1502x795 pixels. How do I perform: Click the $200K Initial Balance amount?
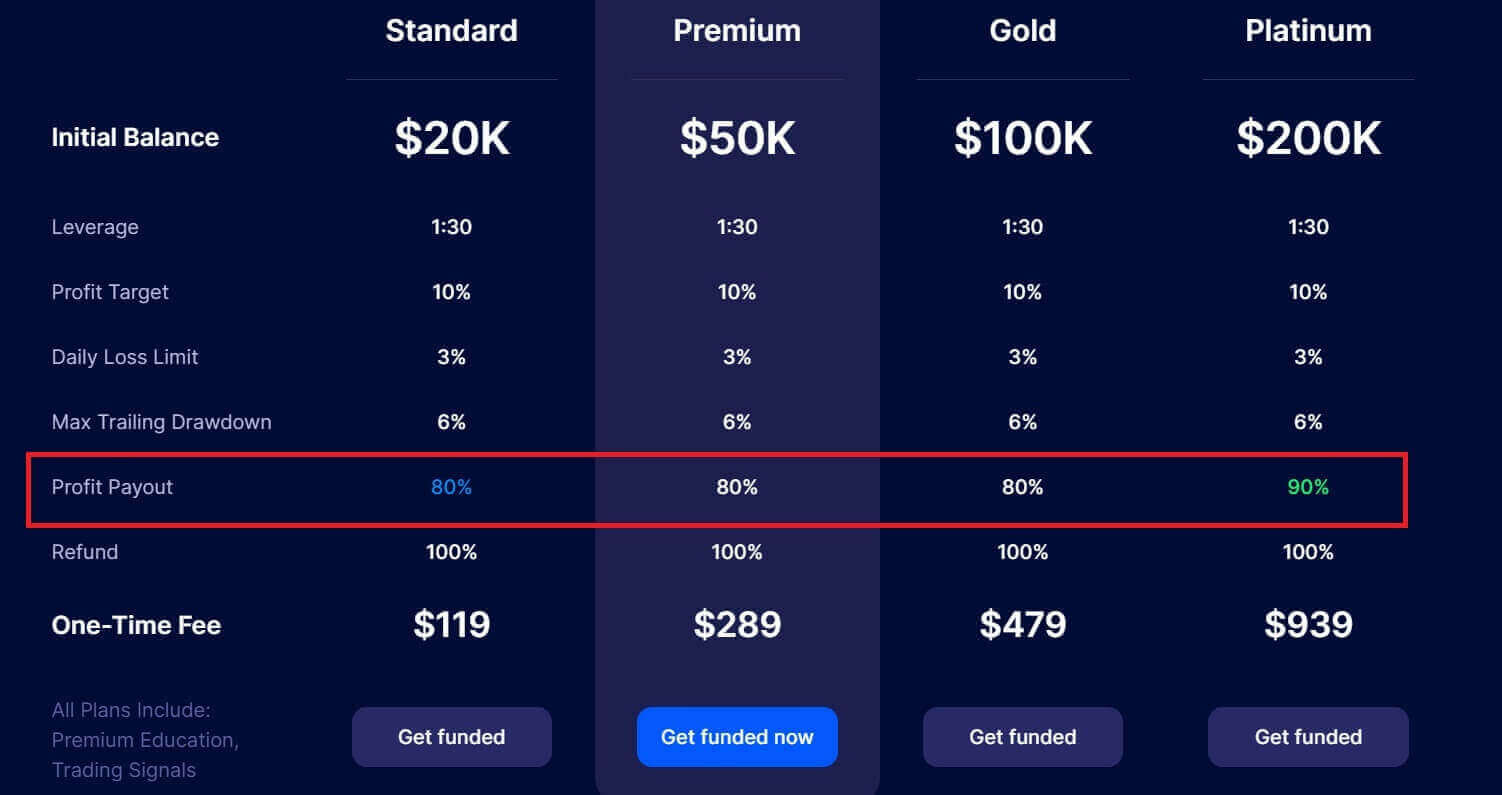[x=1308, y=138]
